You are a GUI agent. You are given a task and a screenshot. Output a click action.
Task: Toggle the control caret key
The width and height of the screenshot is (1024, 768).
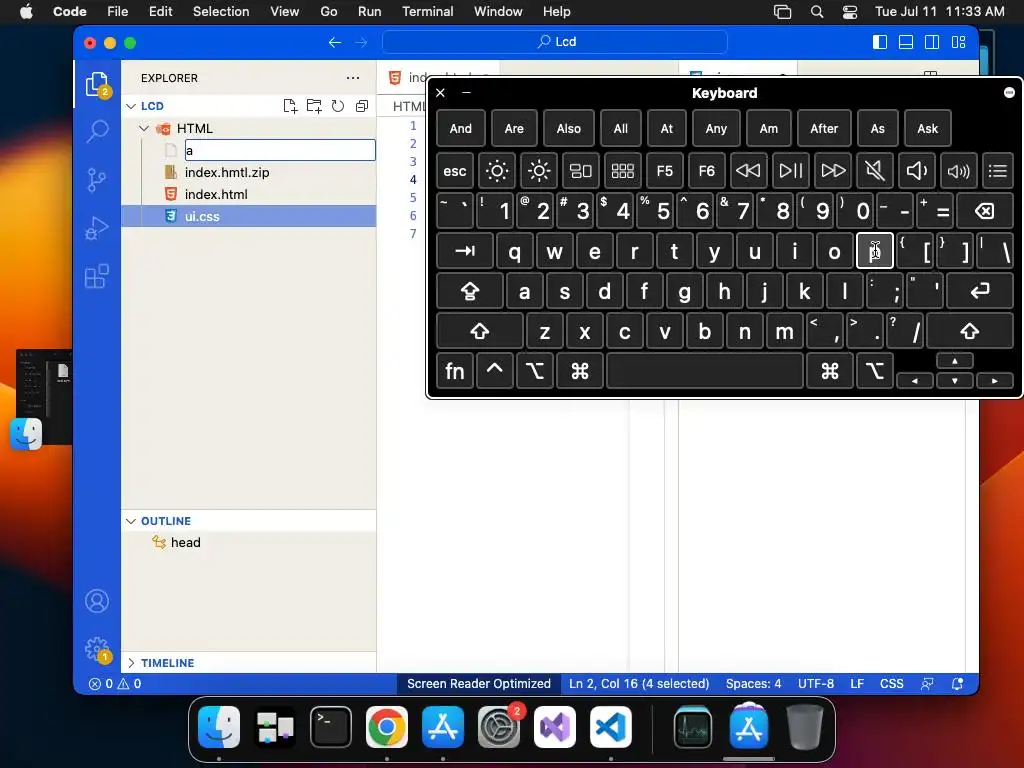pyautogui.click(x=494, y=372)
